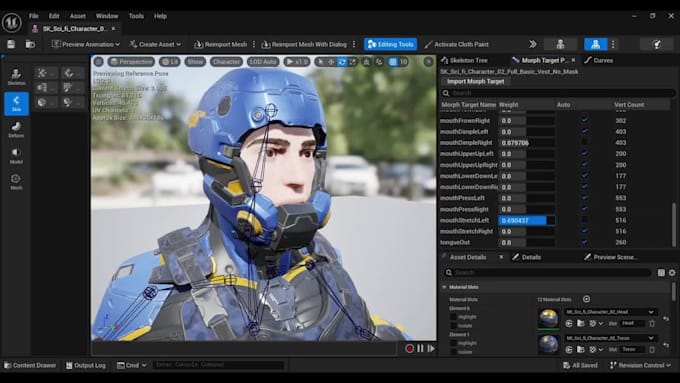Click the viewport hamburger options button
This screenshot has height=383, width=680.
pos(98,62)
